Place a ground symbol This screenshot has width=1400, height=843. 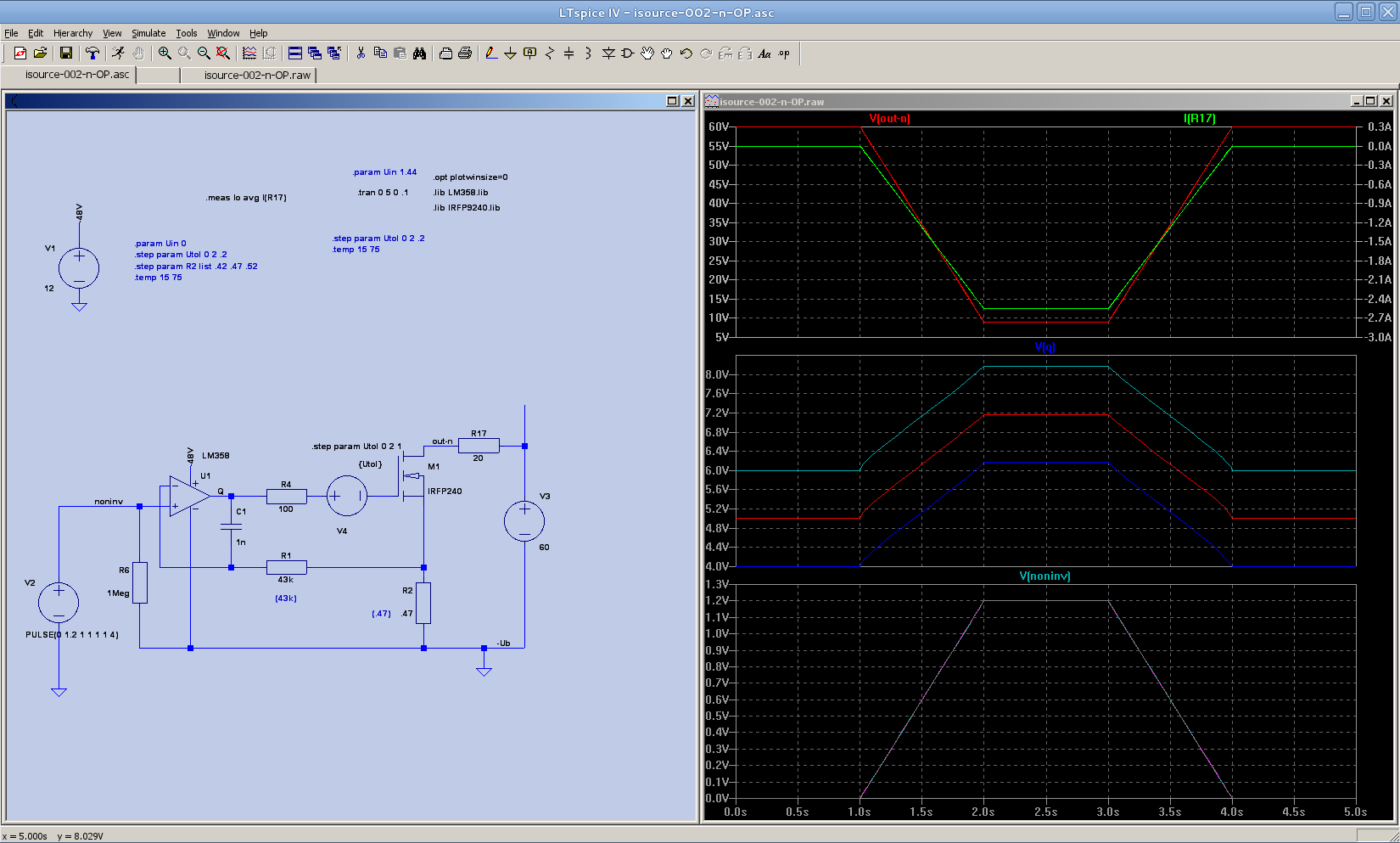[x=511, y=53]
